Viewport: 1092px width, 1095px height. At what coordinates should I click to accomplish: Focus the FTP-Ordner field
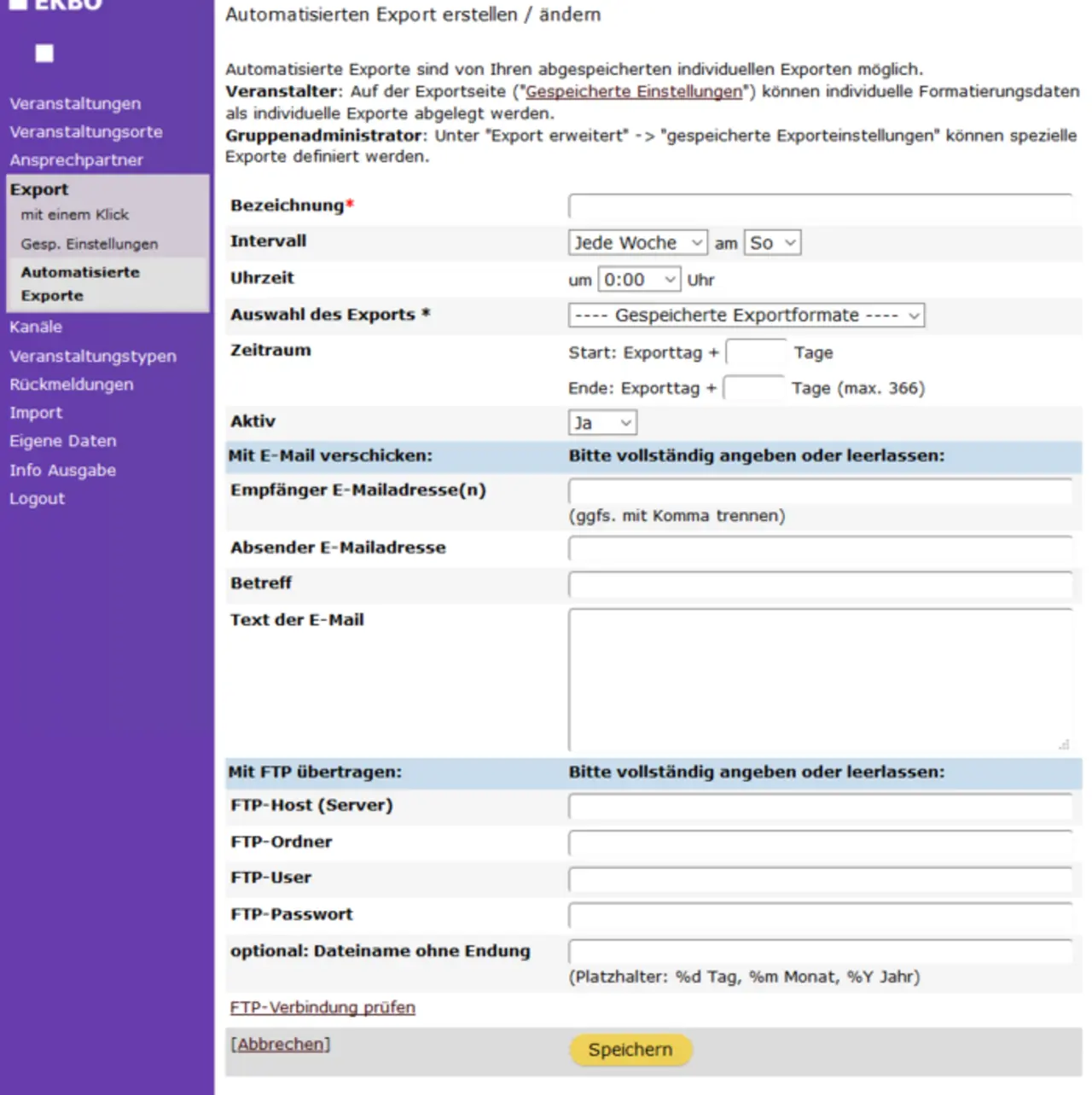[820, 843]
